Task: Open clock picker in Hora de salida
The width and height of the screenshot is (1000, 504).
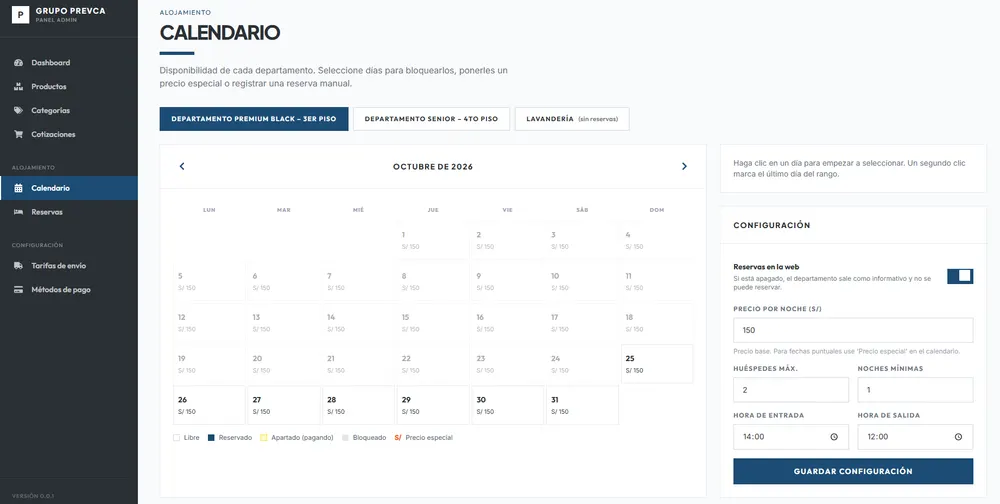Action: point(958,437)
